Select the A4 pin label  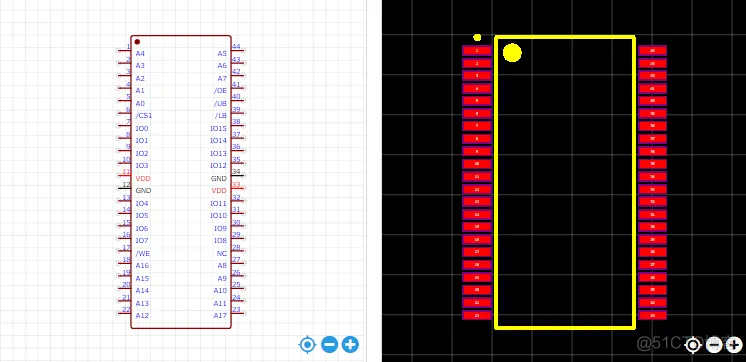point(140,54)
